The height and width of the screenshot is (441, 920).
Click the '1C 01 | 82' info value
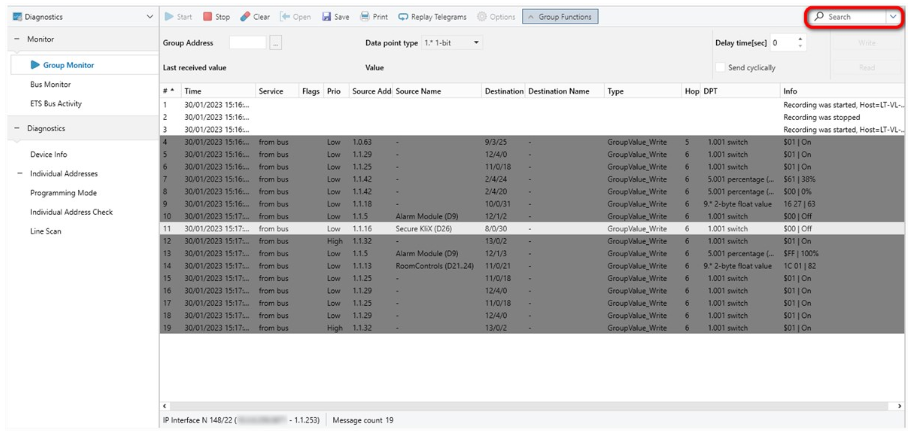pyautogui.click(x=800, y=266)
